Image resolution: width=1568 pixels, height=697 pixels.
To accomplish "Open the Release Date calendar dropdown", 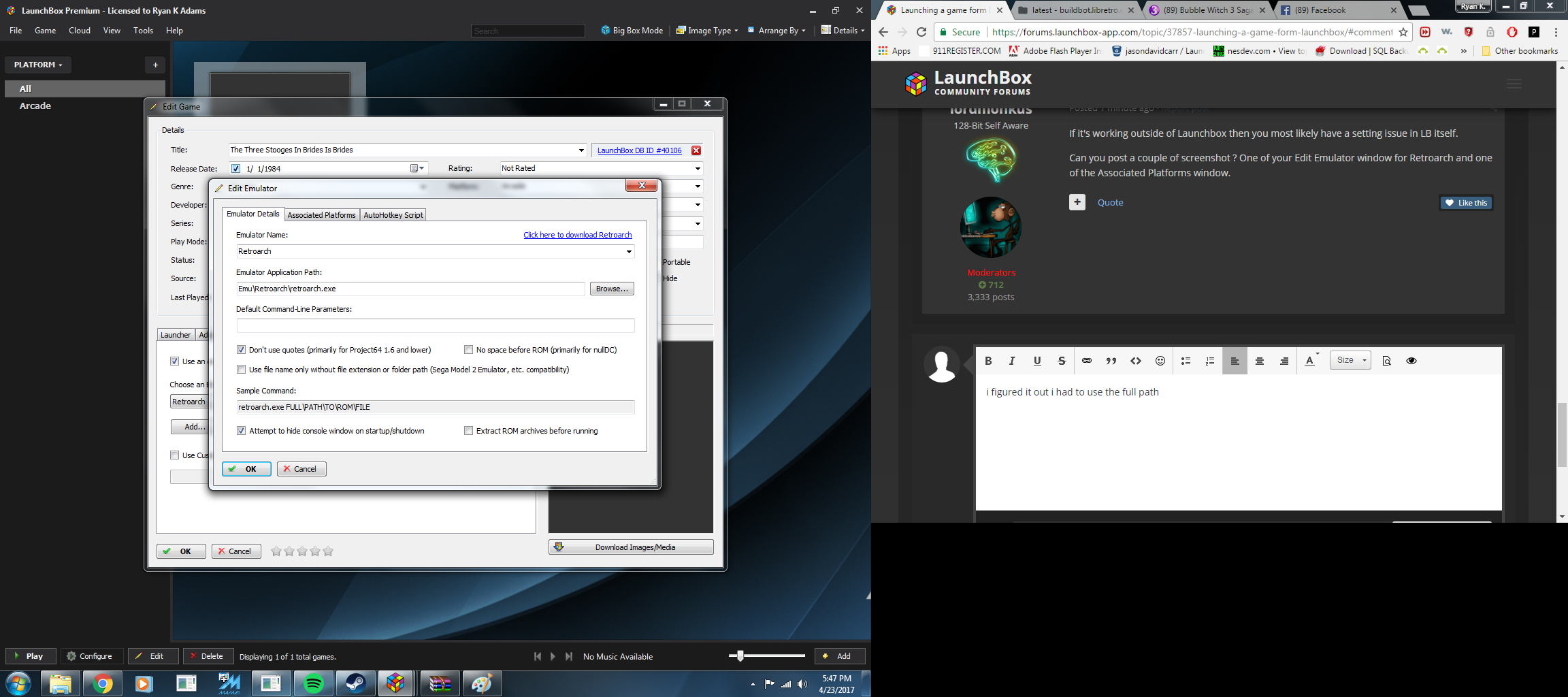I will click(417, 169).
